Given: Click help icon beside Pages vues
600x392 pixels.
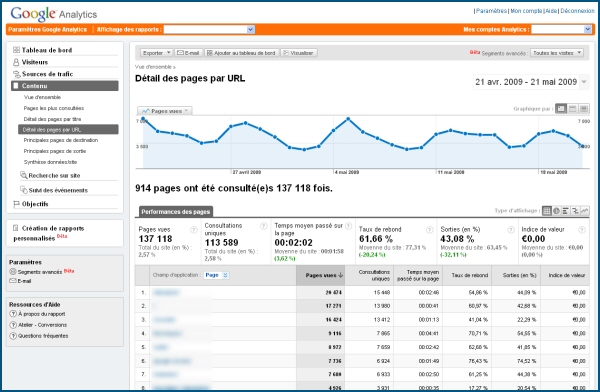Looking at the screenshot, I should [194, 230].
